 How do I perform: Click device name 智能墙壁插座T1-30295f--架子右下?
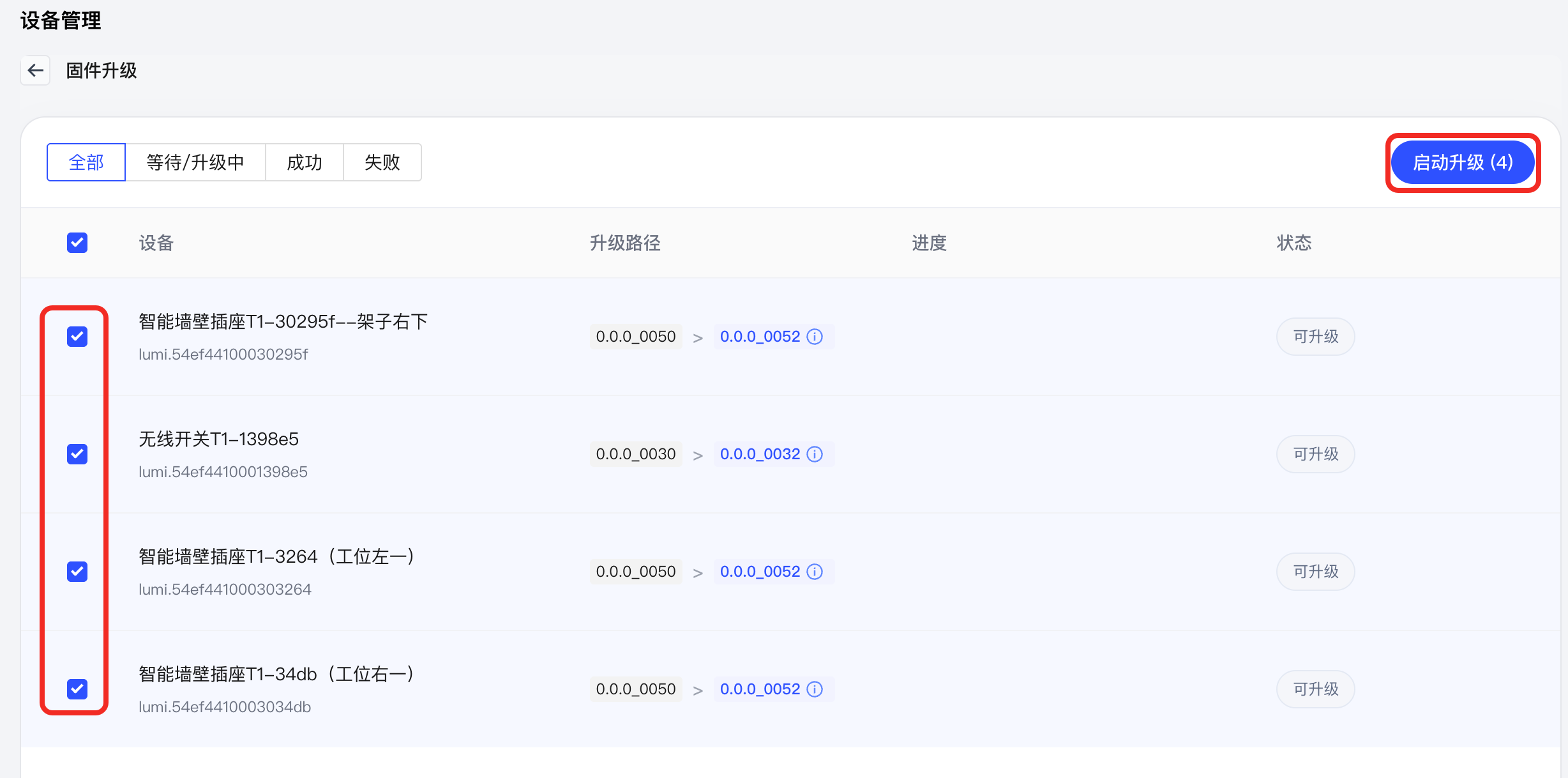pos(283,321)
